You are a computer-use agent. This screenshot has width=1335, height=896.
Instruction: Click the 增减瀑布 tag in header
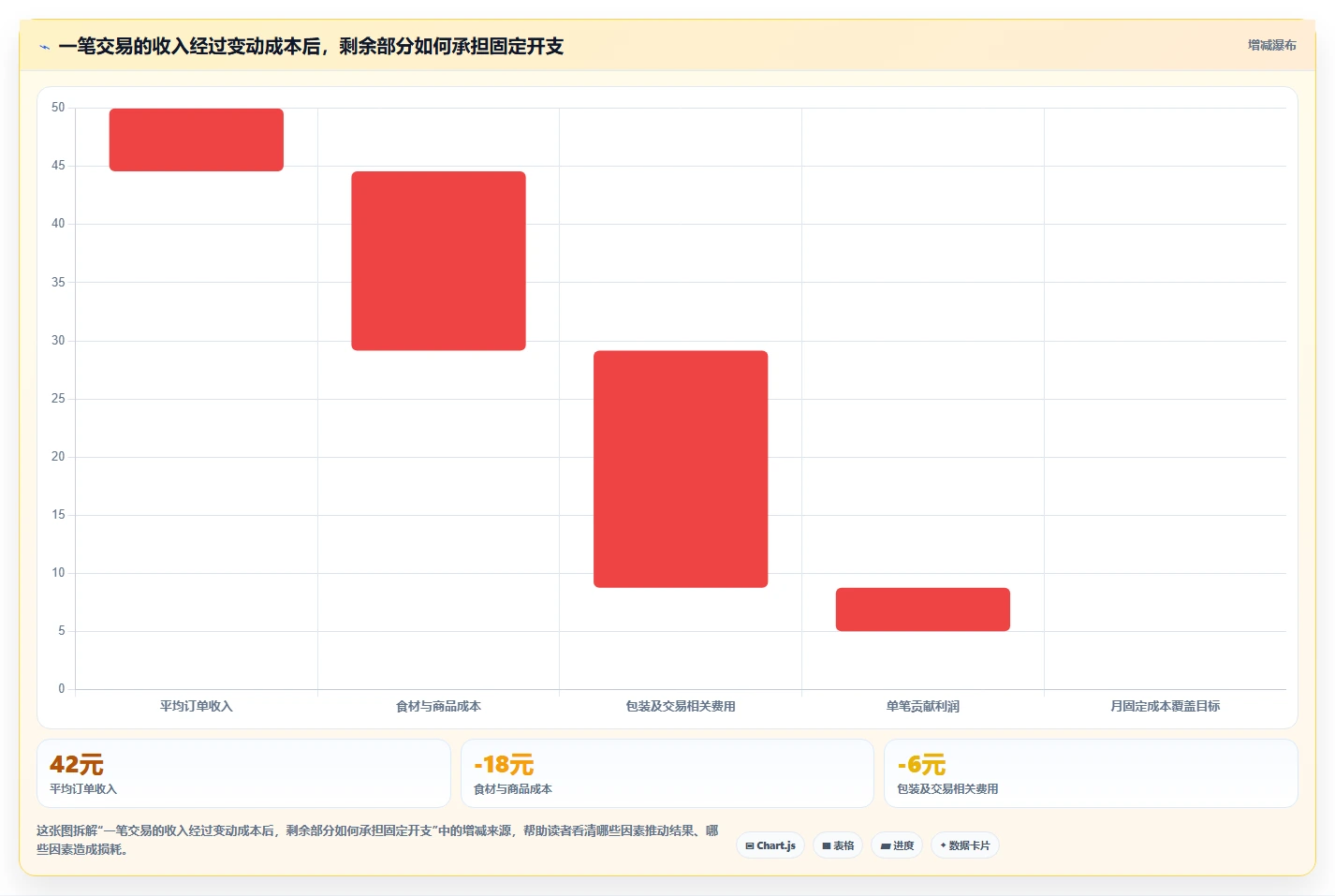(x=1271, y=45)
